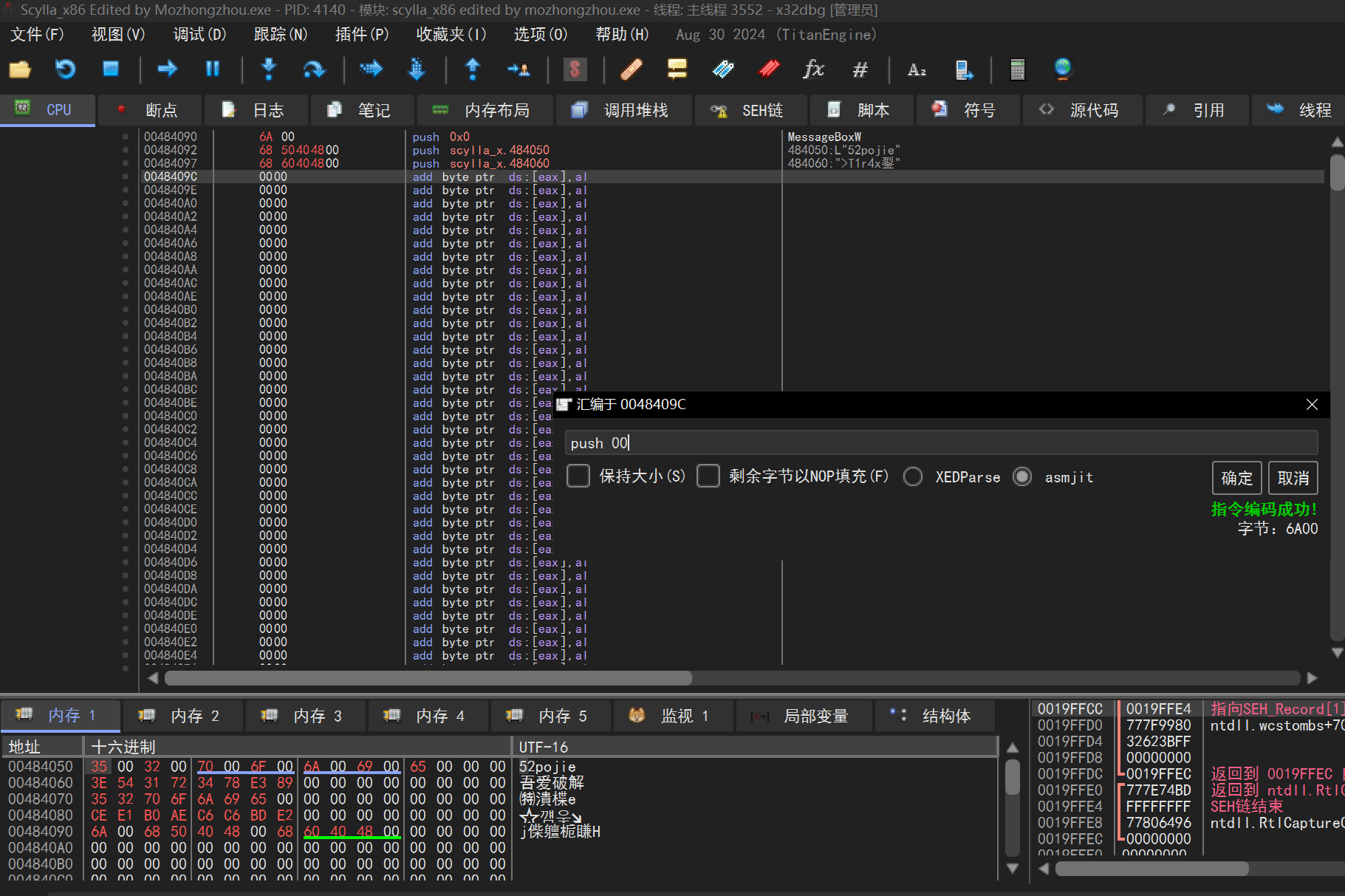Image resolution: width=1345 pixels, height=896 pixels.
Task: Click the stack pane horizontal scrollbar thumb
Action: pyautogui.click(x=1152, y=869)
